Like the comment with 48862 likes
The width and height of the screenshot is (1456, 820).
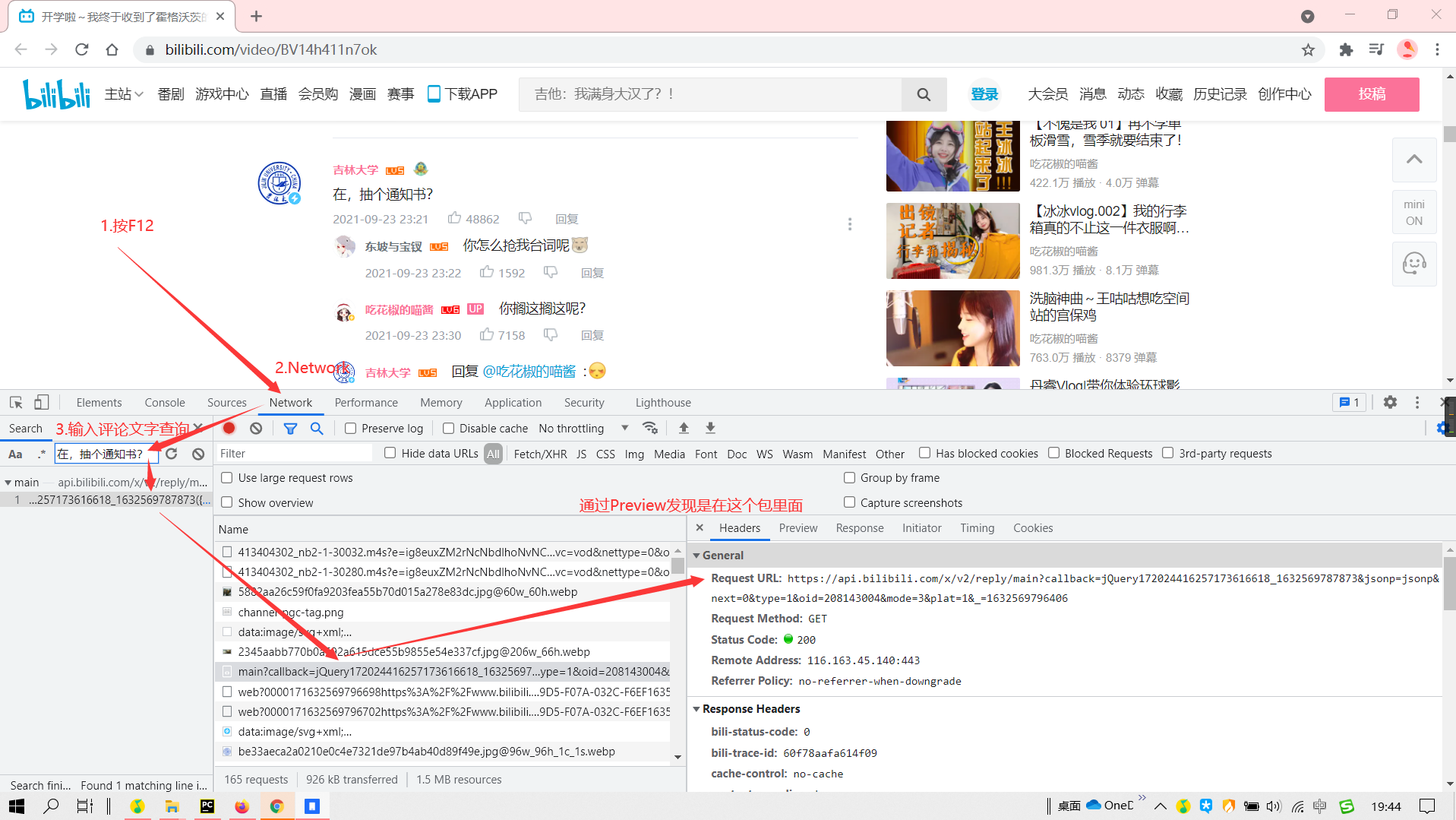point(454,218)
